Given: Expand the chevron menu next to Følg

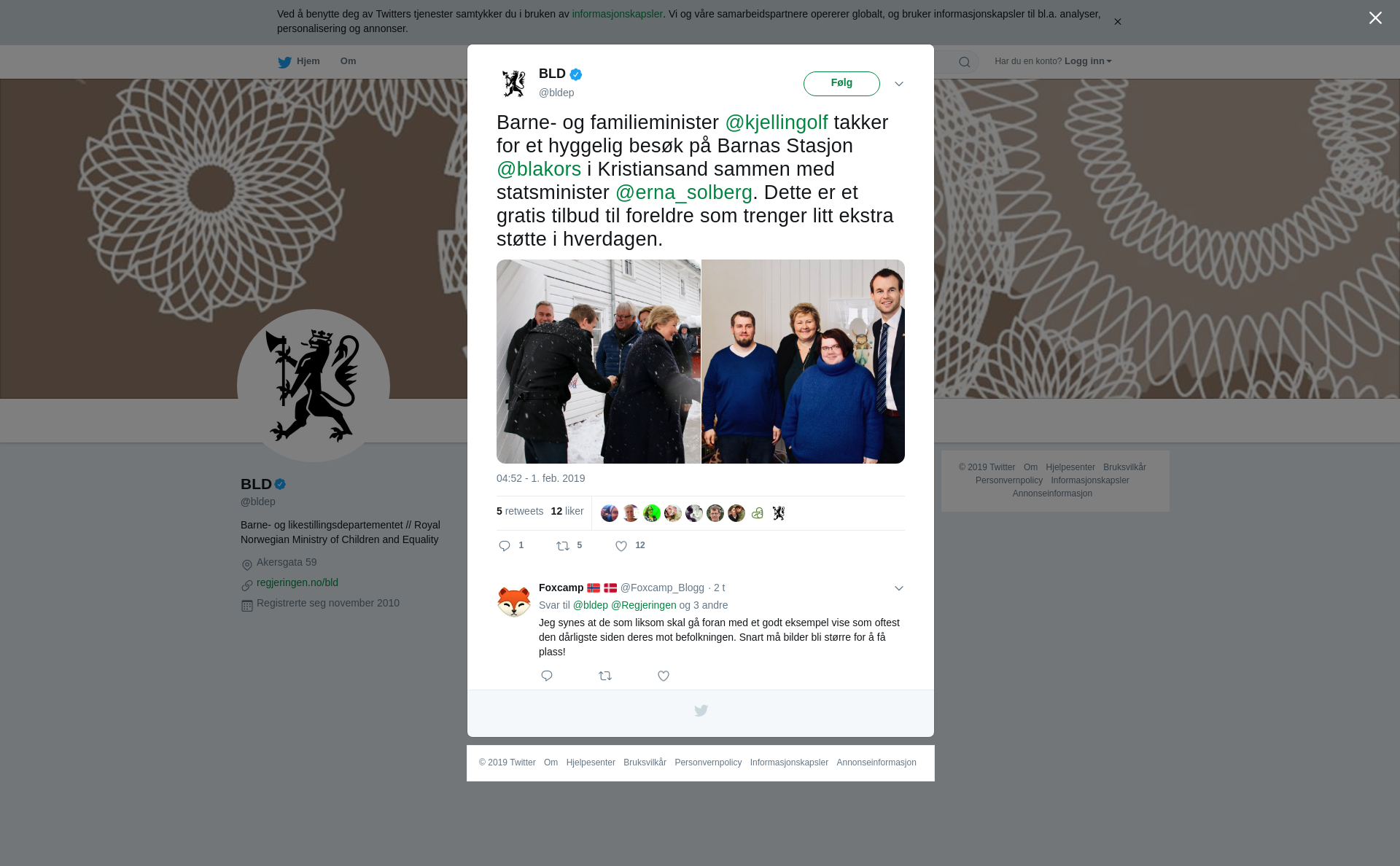Looking at the screenshot, I should click(899, 84).
